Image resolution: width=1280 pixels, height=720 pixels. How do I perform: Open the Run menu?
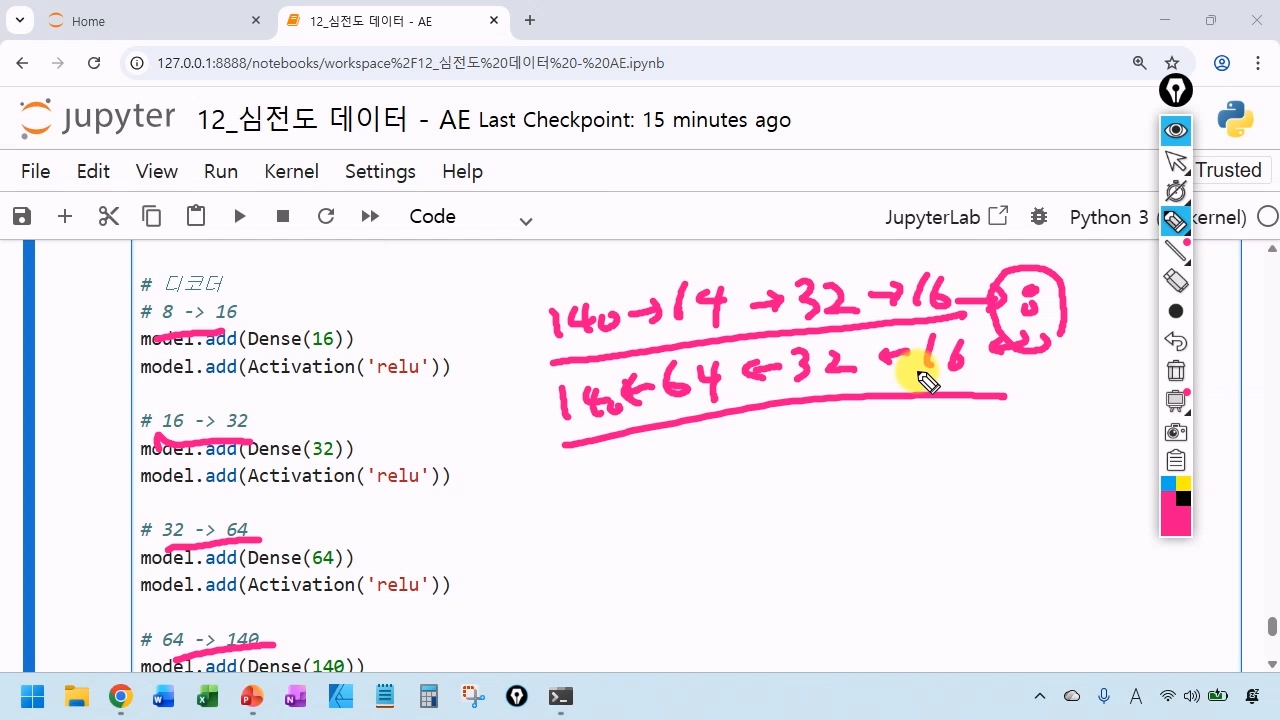click(221, 171)
